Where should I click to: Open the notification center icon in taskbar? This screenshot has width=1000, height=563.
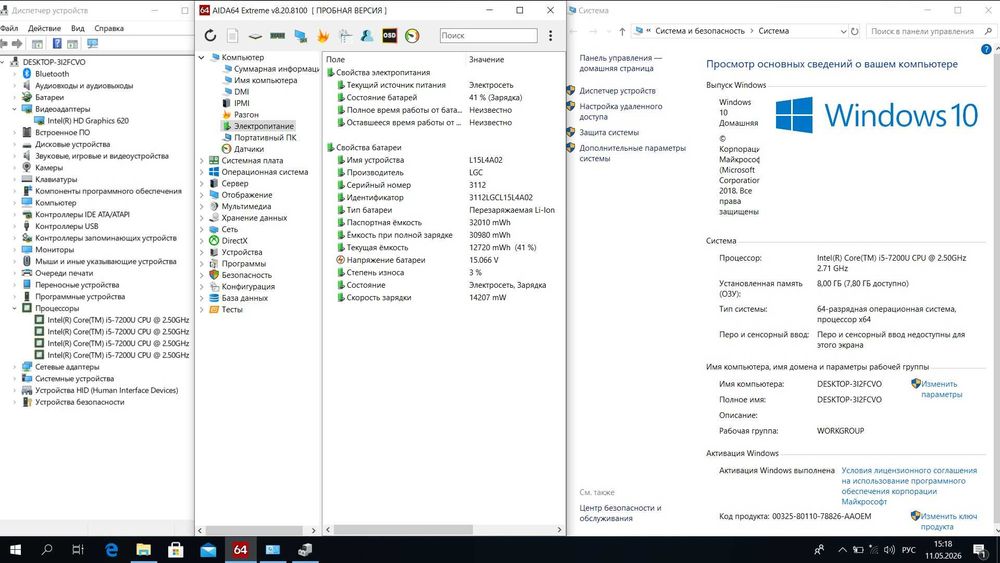(980, 549)
